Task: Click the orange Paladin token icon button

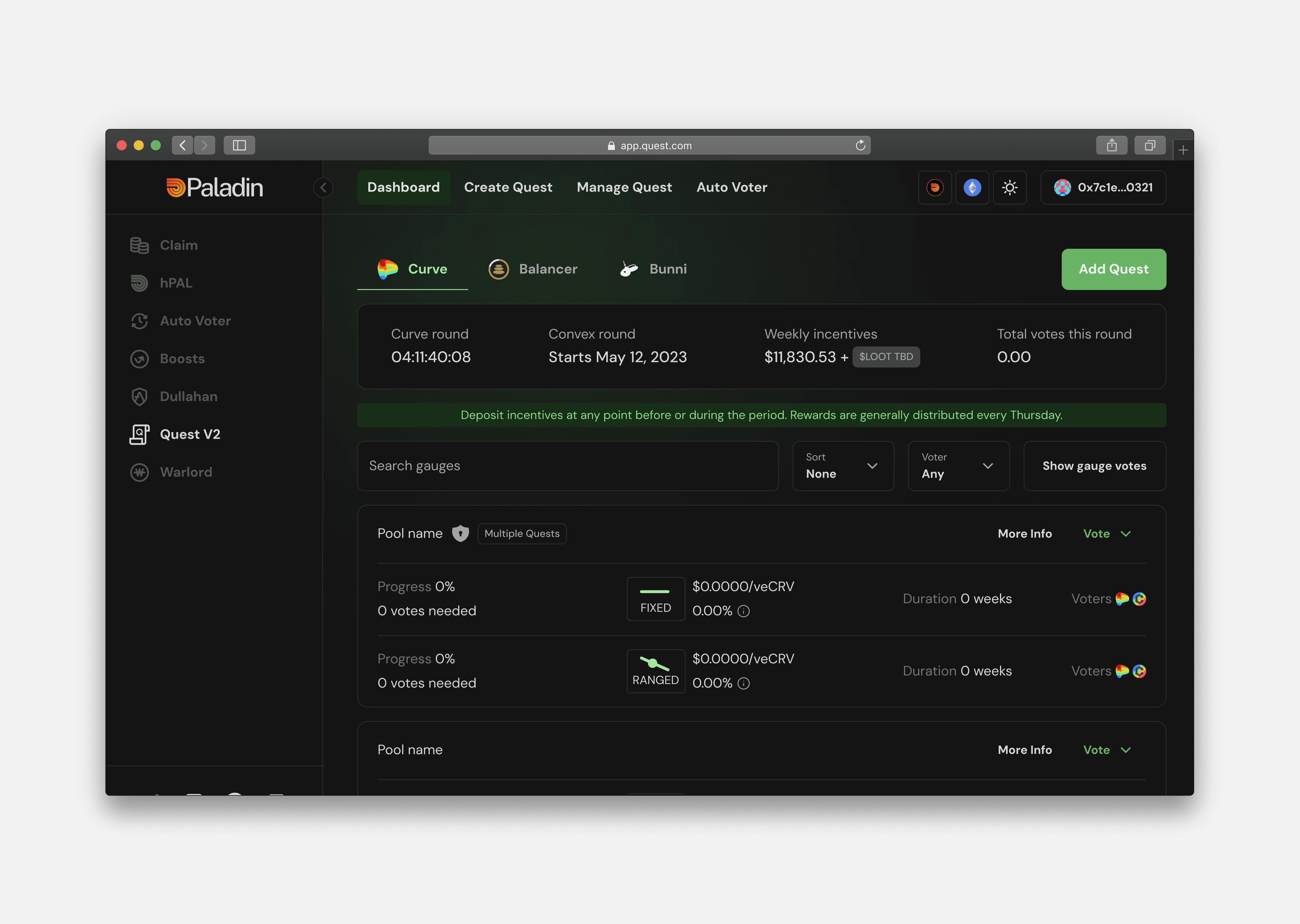Action: click(x=934, y=187)
